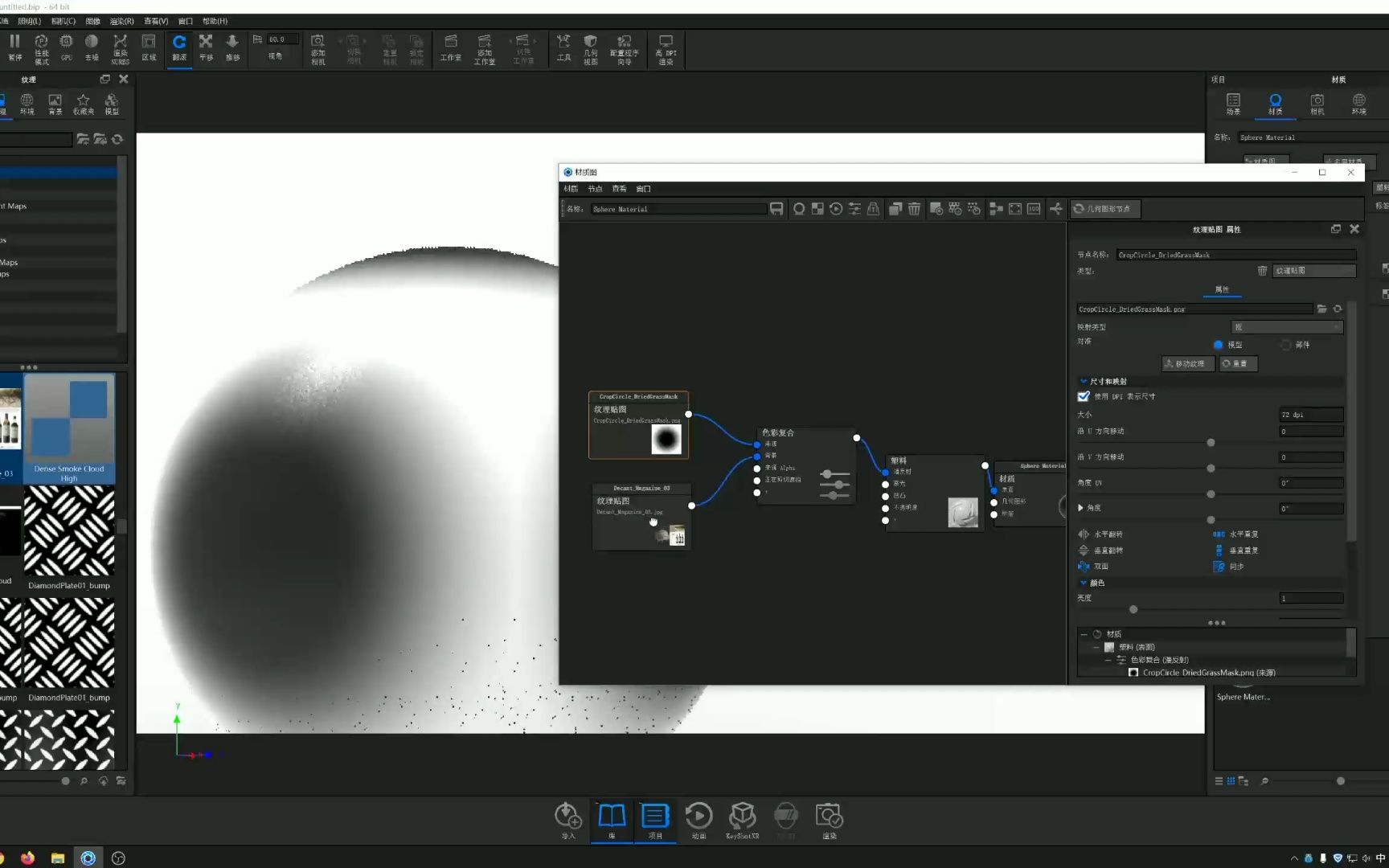Toggle the 'use DPI for size' checkbox
Image resolution: width=1389 pixels, height=868 pixels.
pos(1084,396)
